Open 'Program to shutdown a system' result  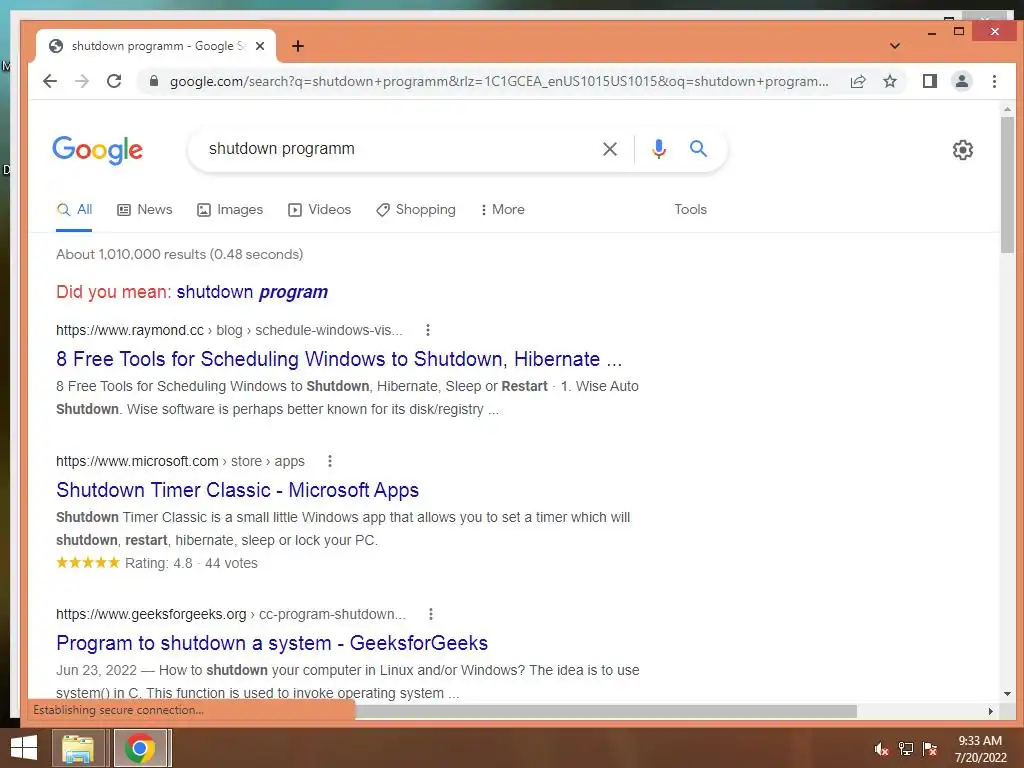(272, 643)
